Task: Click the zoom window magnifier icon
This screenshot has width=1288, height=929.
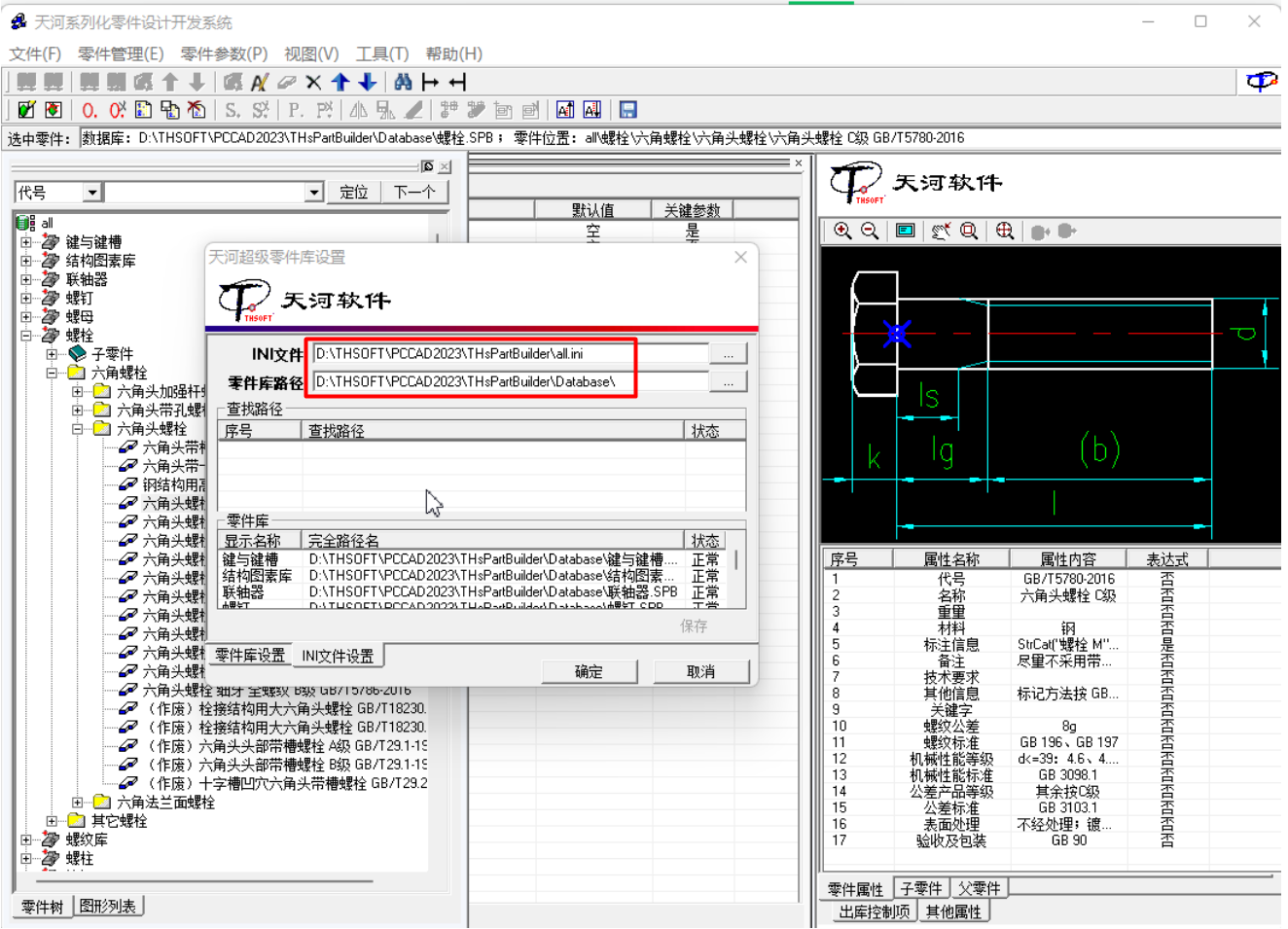Action: point(969,231)
